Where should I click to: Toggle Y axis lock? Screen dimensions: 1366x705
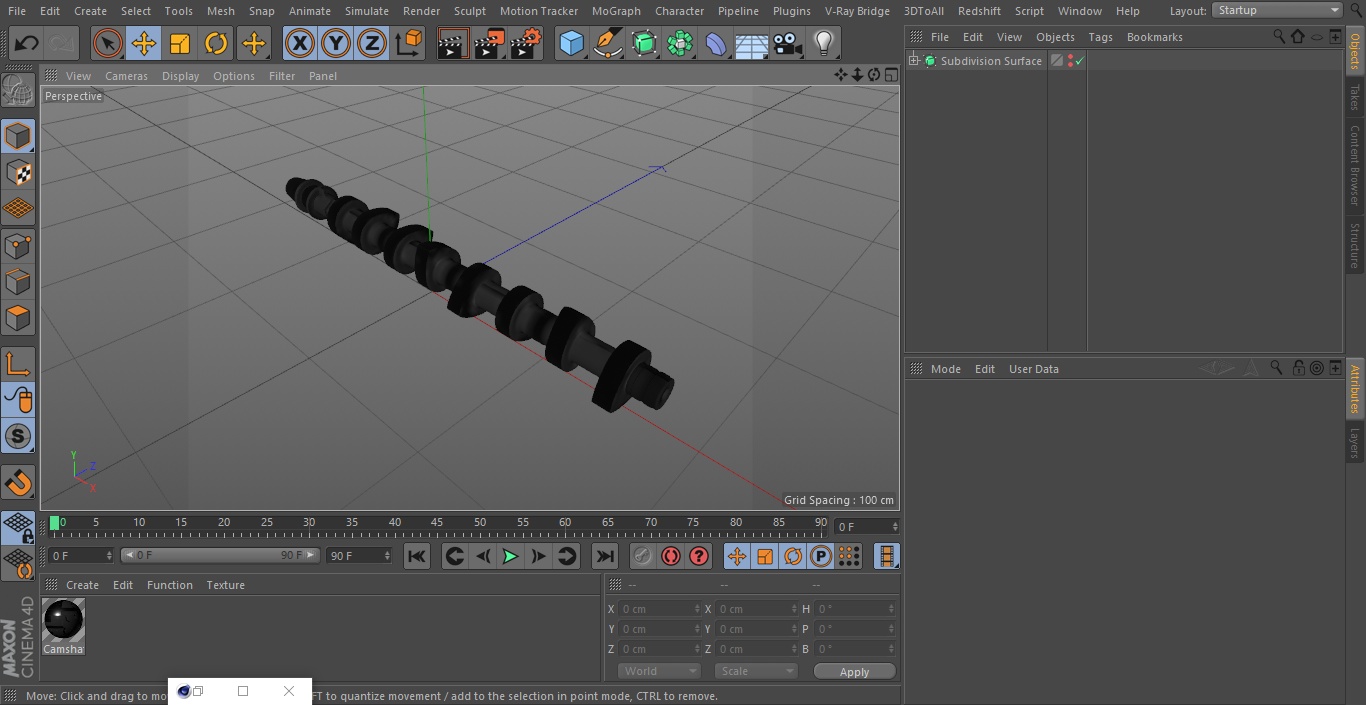coord(336,44)
